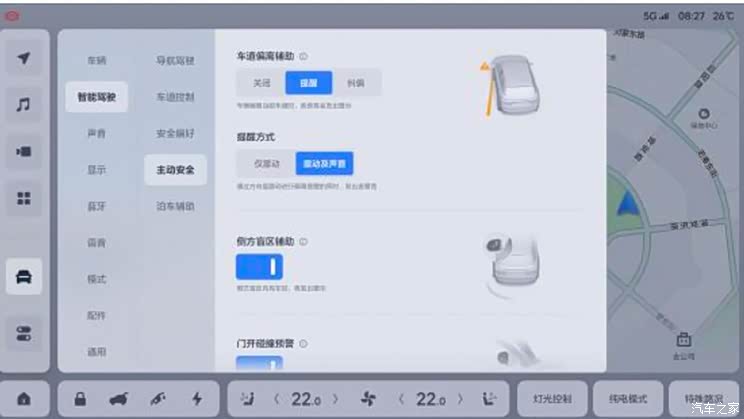
Task: Select the 智能驾驶 settings category
Action: pos(97,97)
